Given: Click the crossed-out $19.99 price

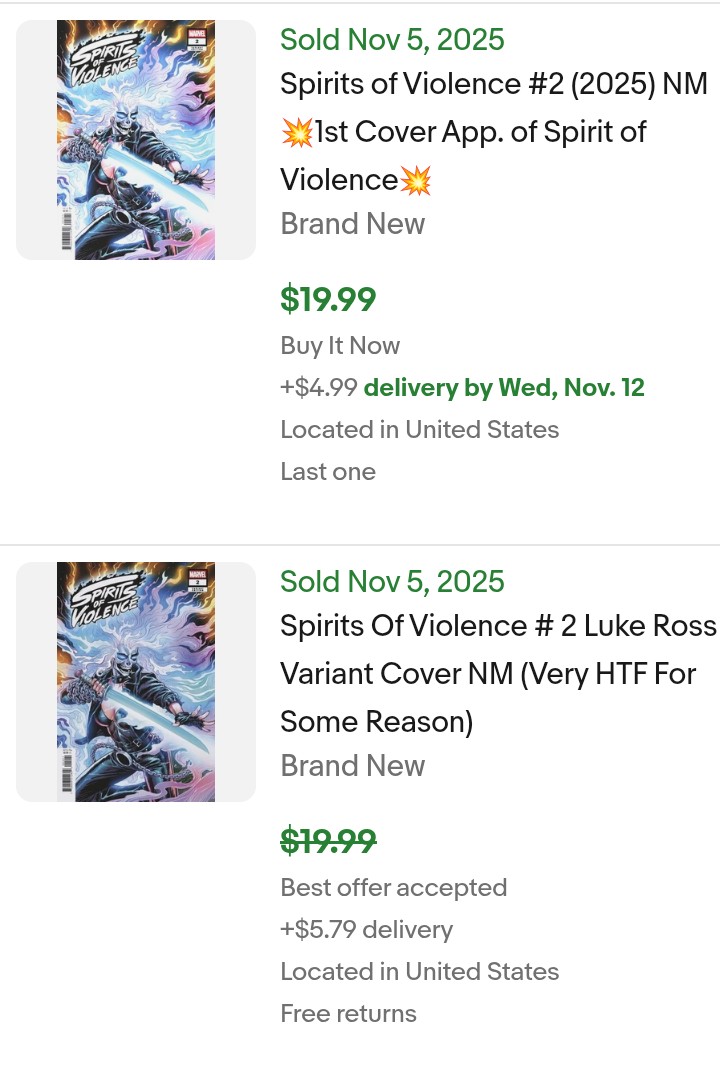Looking at the screenshot, I should coord(328,841).
